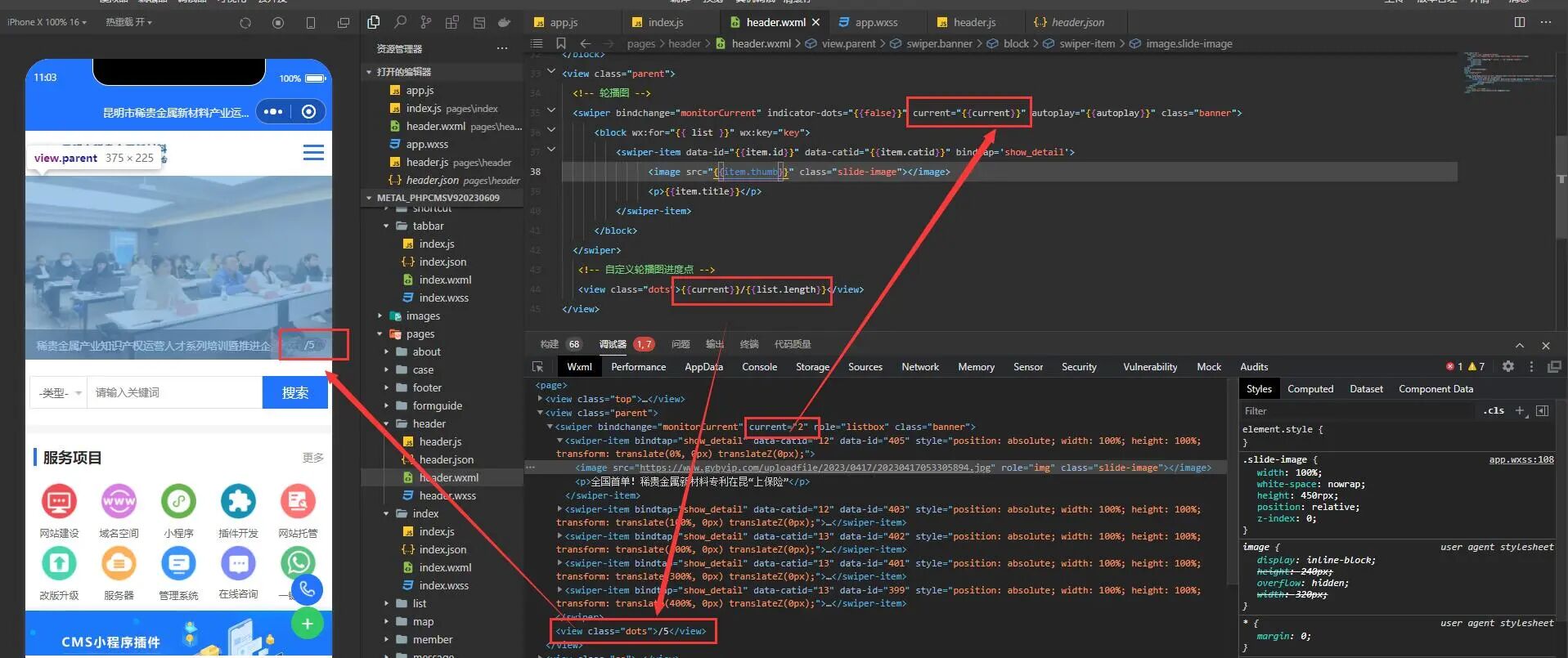The image size is (1568, 658).
Task: Click the mini program capsule close circle
Action: pos(308,112)
